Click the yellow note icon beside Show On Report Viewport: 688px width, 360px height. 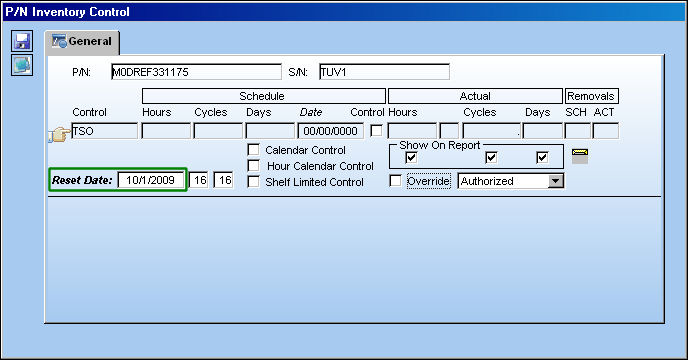[580, 156]
